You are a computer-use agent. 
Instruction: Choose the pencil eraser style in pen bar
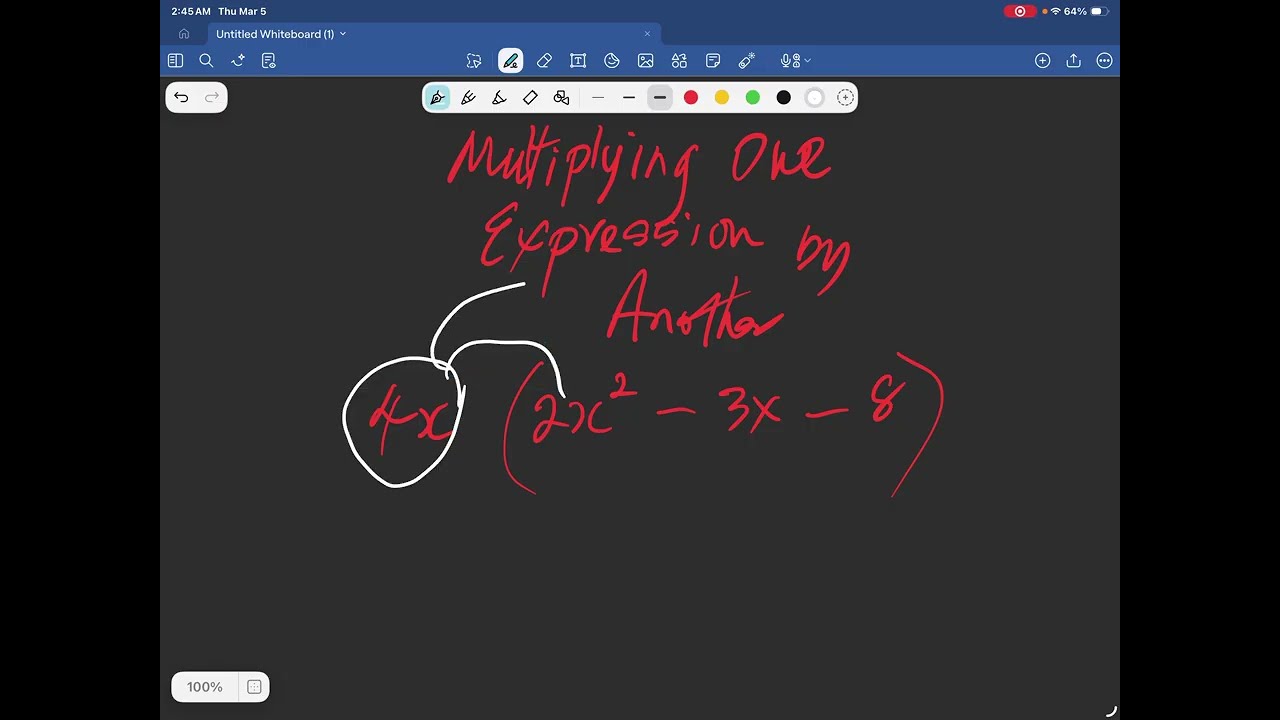pyautogui.click(x=530, y=97)
